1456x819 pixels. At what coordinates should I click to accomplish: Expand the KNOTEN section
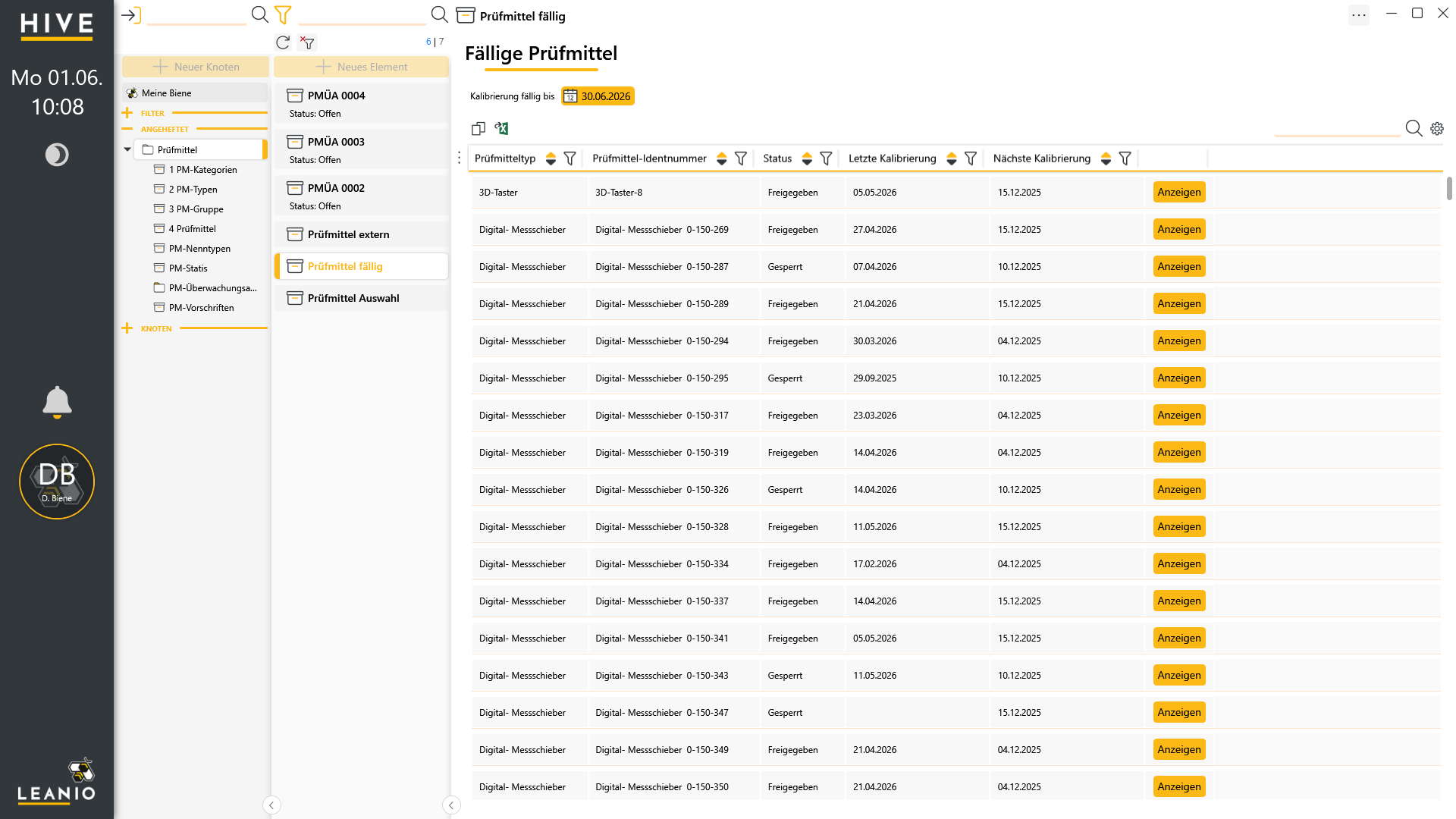[127, 328]
